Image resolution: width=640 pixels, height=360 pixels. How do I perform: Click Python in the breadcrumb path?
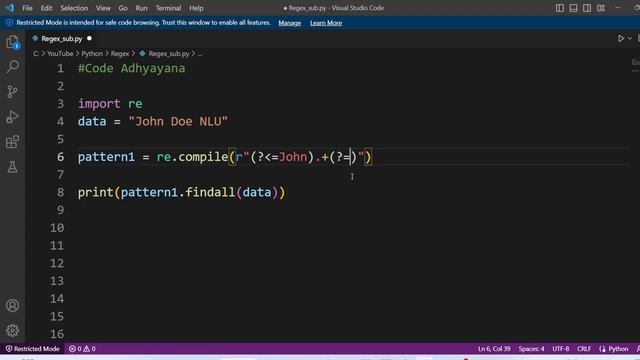tap(92, 53)
